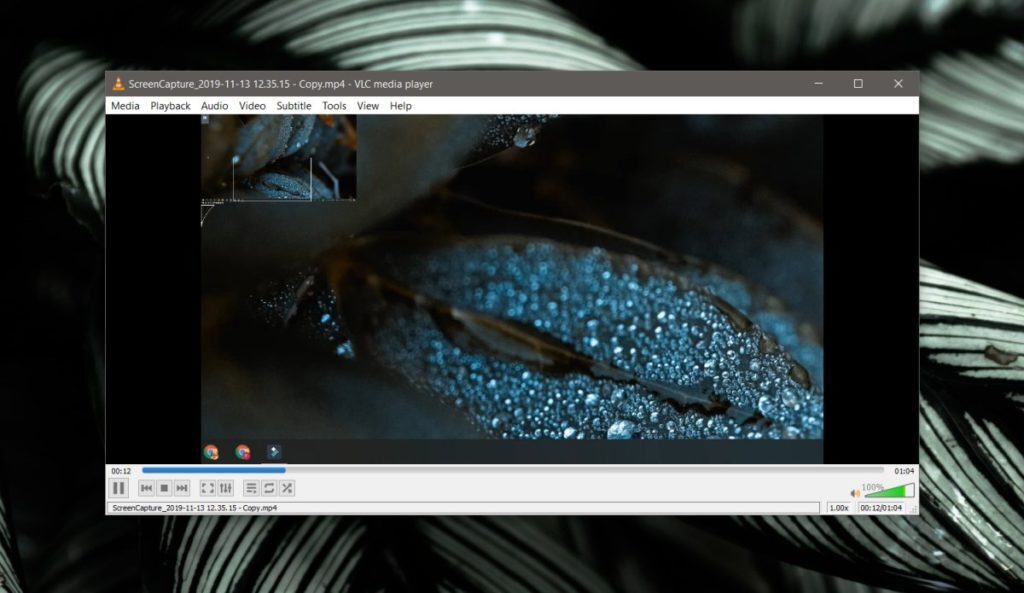The image size is (1024, 593).
Task: Skip to the next media item
Action: pos(181,488)
